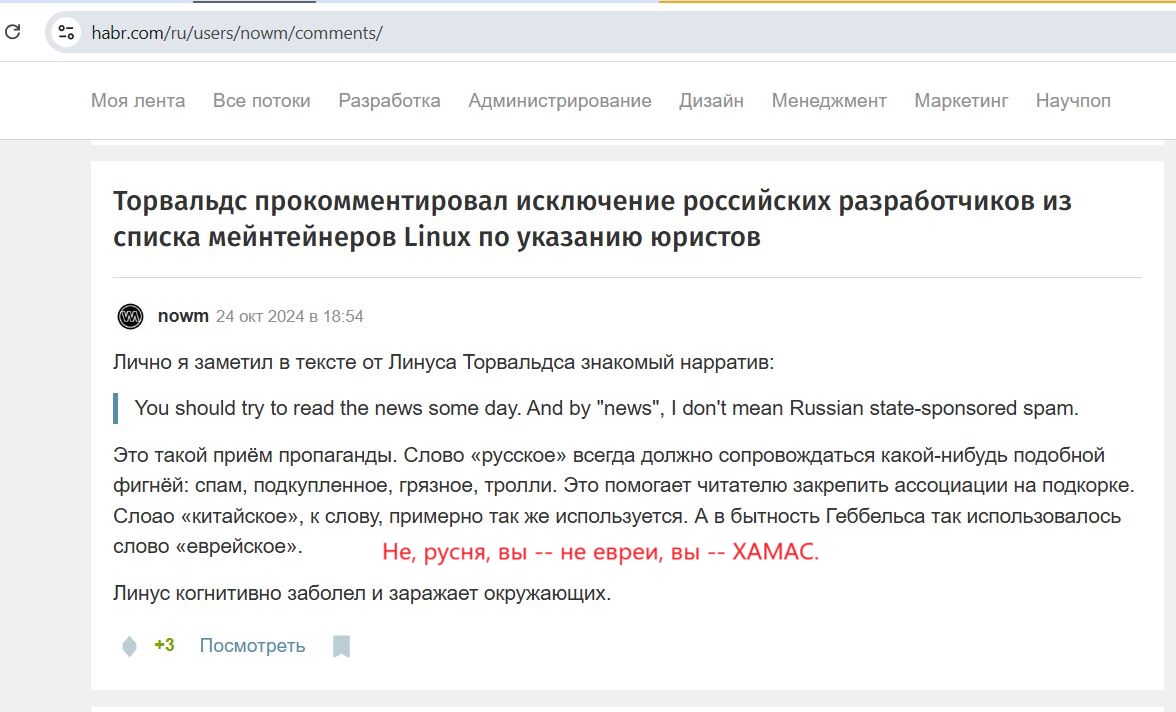
Task: Select the Разработка stream
Action: 389,101
